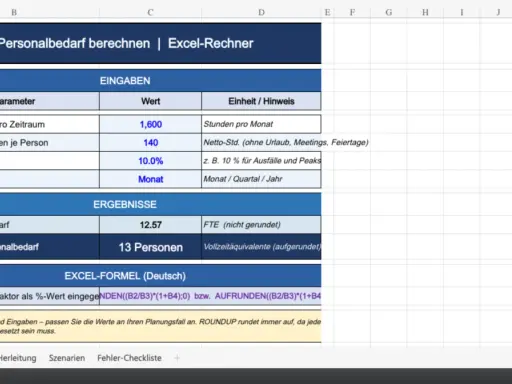Select the 'z. B. 10 % für Ausfälle' hint

(261, 161)
